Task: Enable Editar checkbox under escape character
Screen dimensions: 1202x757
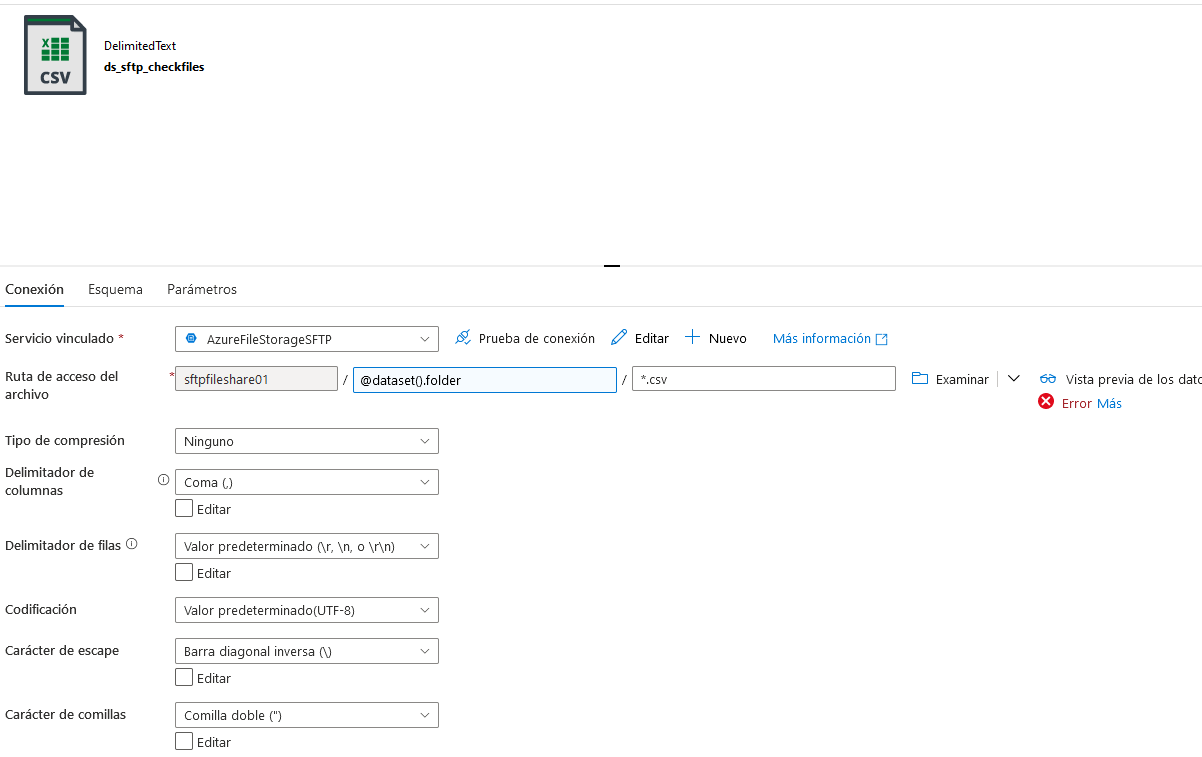Action: pyautogui.click(x=184, y=677)
